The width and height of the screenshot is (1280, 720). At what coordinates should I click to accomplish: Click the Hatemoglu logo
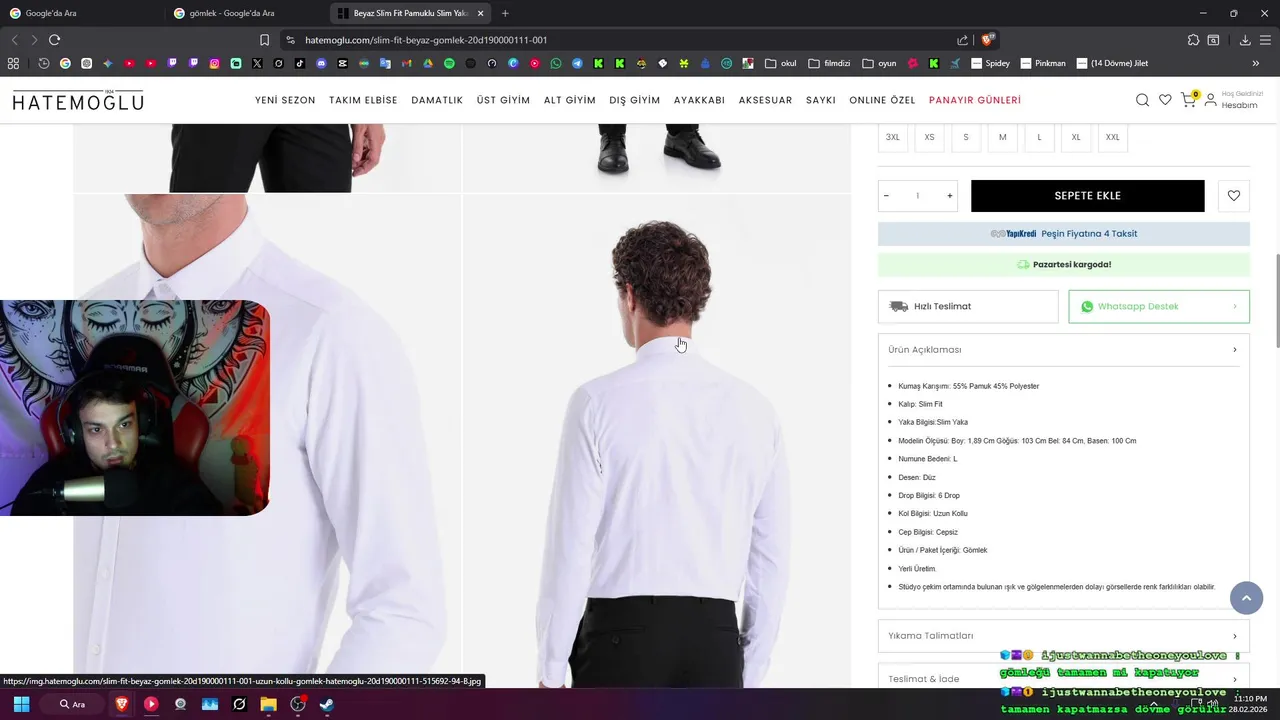tap(78, 100)
